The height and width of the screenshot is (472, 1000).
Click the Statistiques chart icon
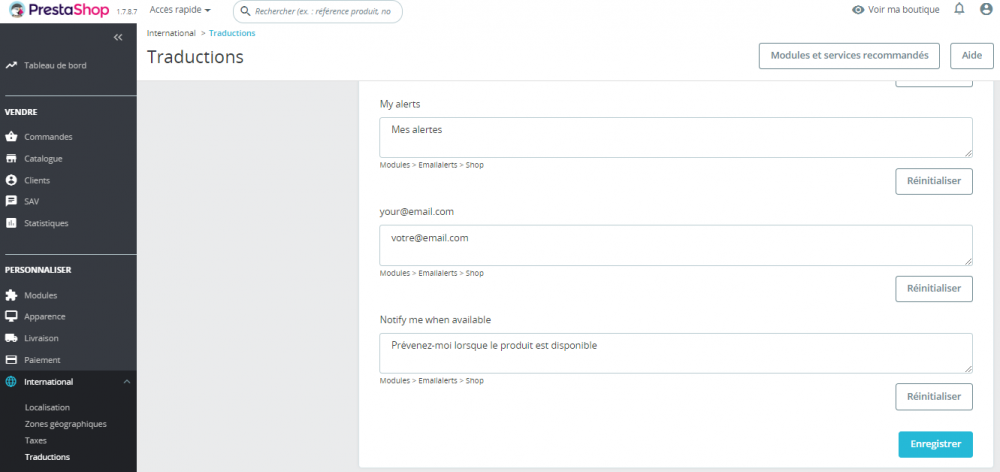(x=11, y=223)
